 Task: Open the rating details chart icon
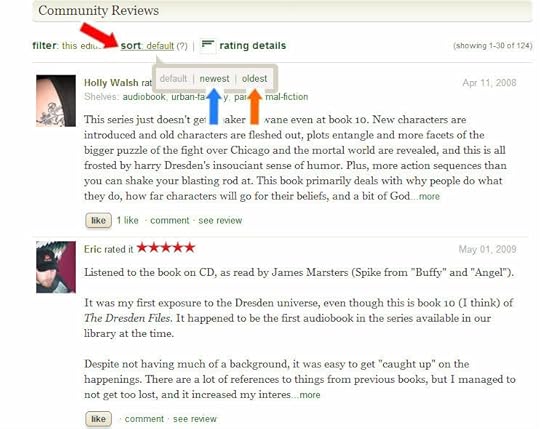click(x=208, y=45)
